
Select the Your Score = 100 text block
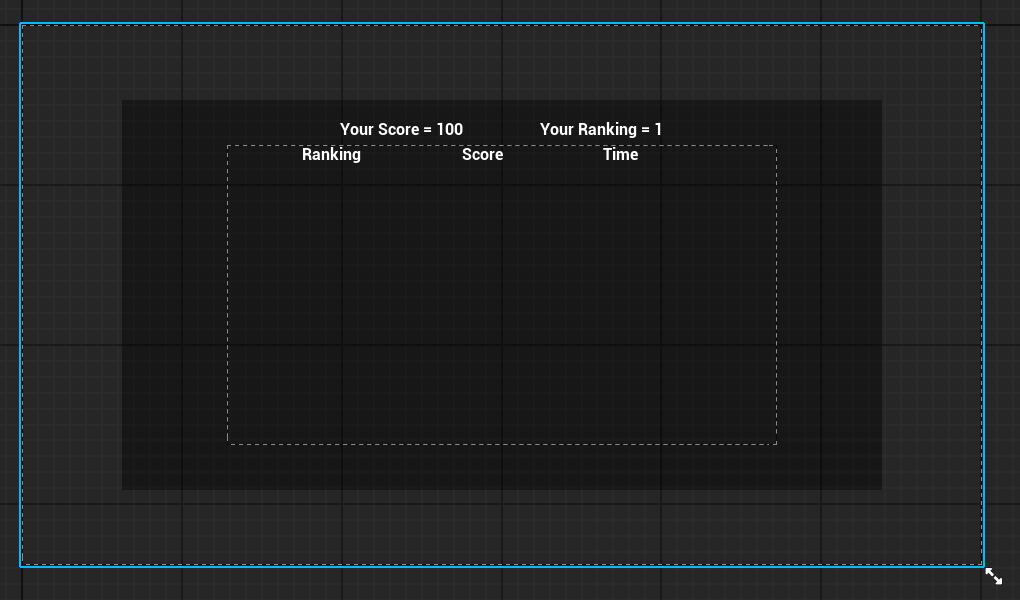point(401,129)
